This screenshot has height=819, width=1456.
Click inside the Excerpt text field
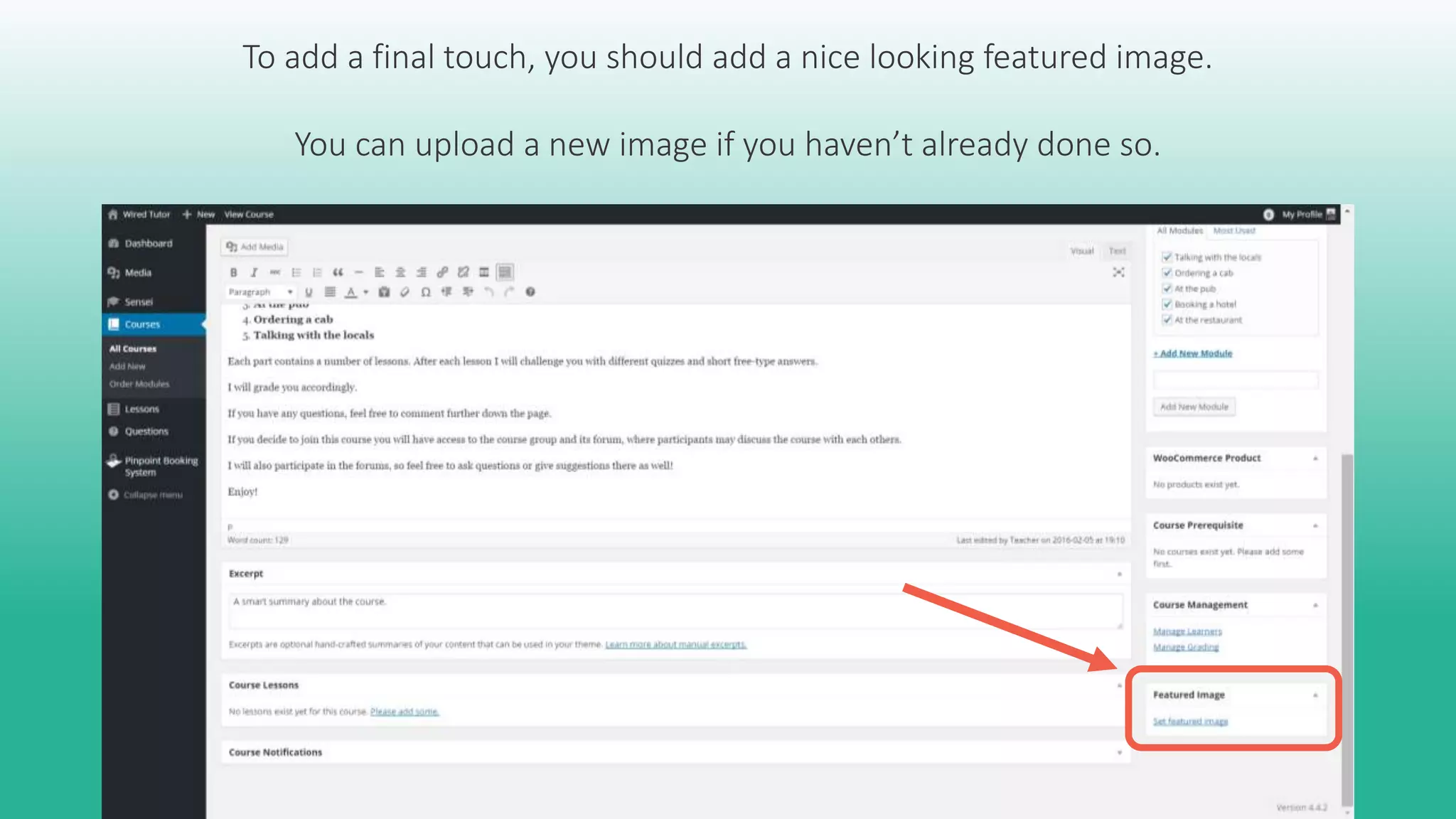click(x=675, y=611)
